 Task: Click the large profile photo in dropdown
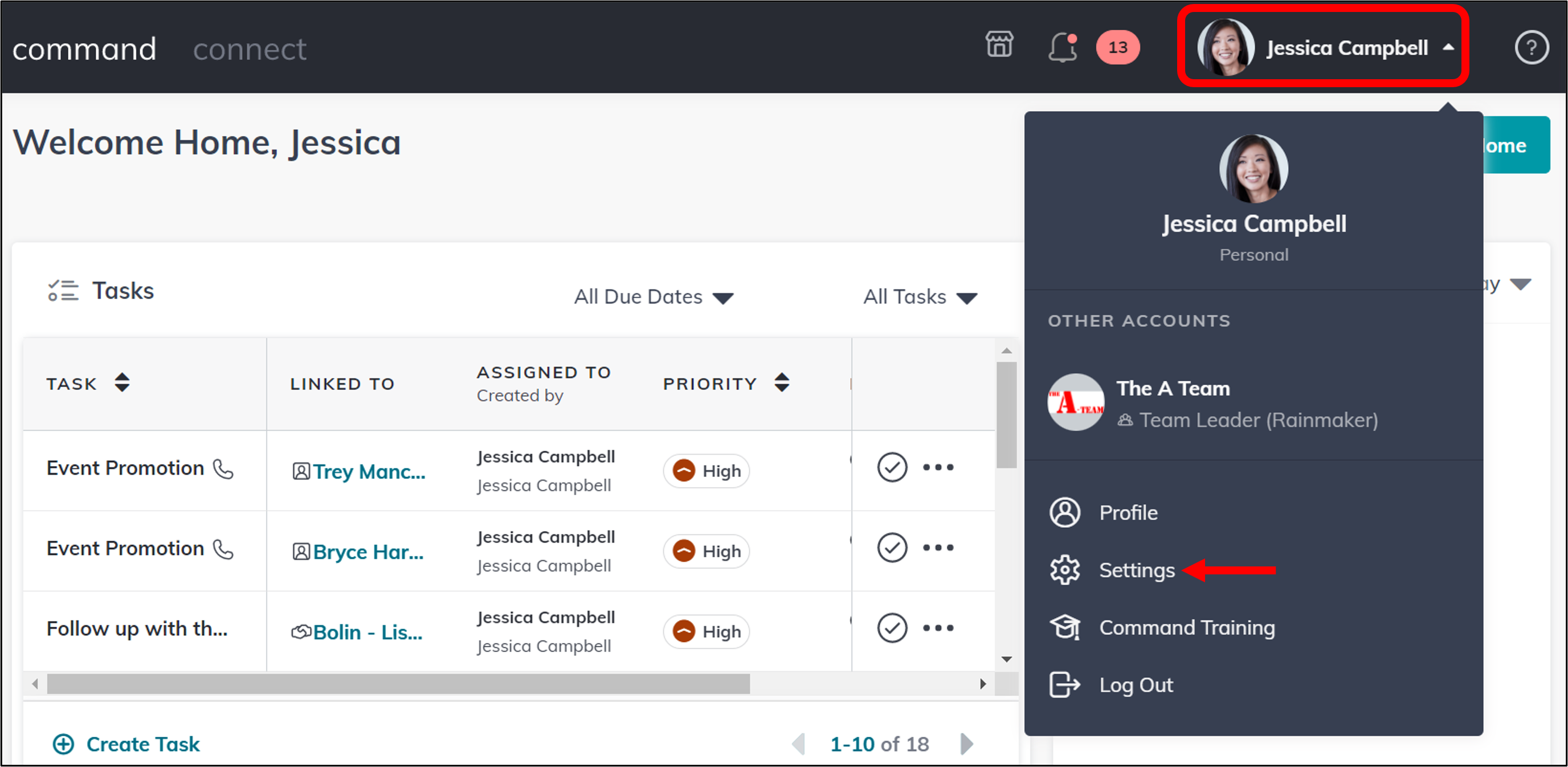(1253, 169)
